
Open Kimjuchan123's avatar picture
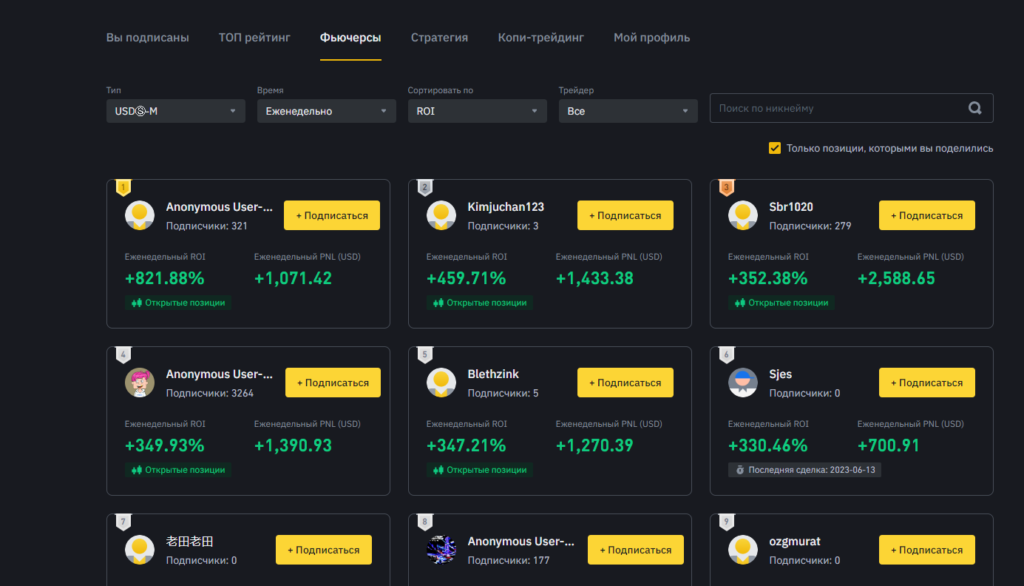tap(442, 214)
